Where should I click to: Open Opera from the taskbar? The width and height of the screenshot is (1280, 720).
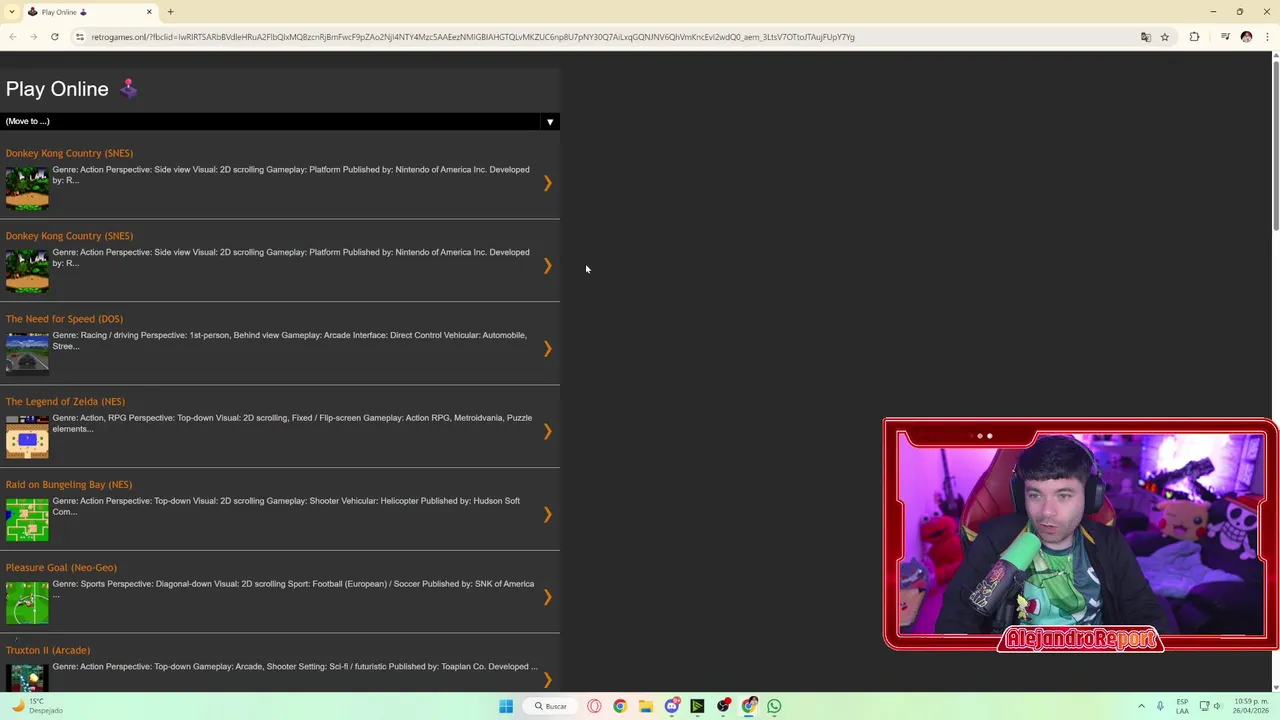(594, 706)
